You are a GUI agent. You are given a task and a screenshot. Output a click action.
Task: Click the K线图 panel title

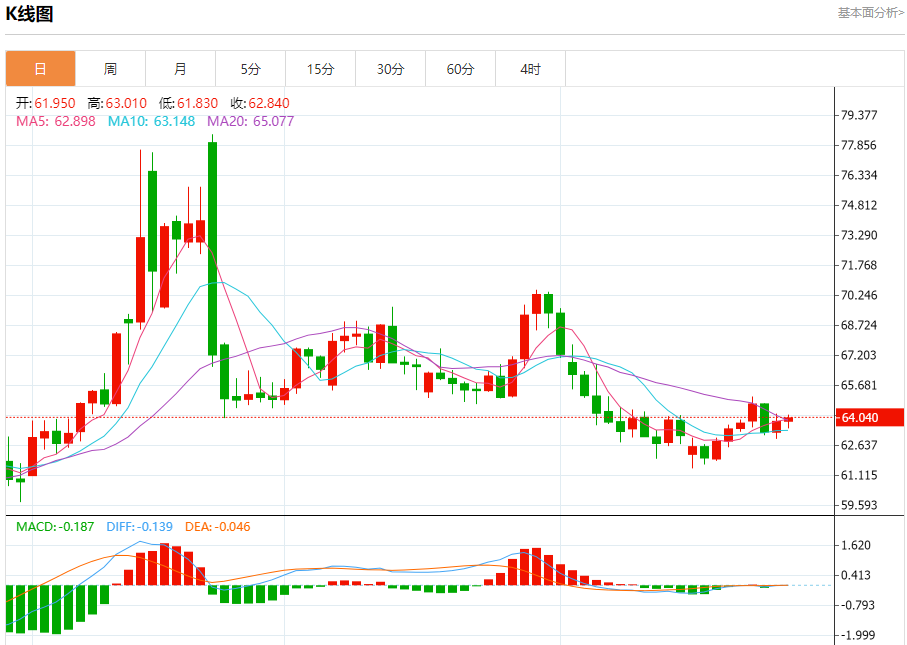(30, 14)
